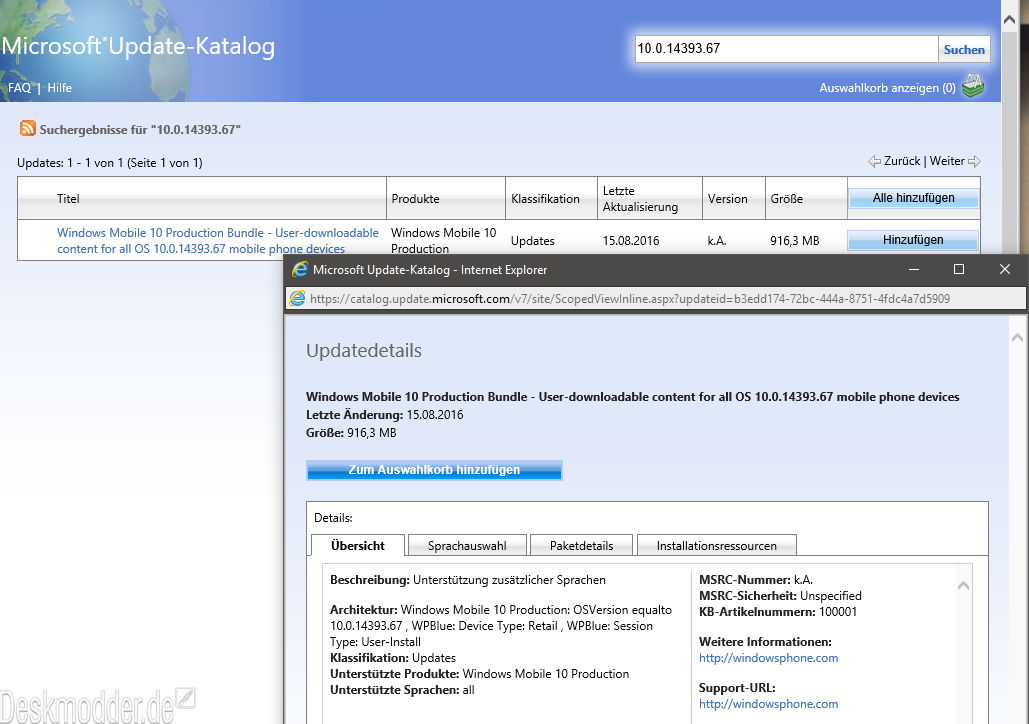Click the popup window scrollbar up arrow
The width and height of the screenshot is (1029, 724).
coord(1017,337)
